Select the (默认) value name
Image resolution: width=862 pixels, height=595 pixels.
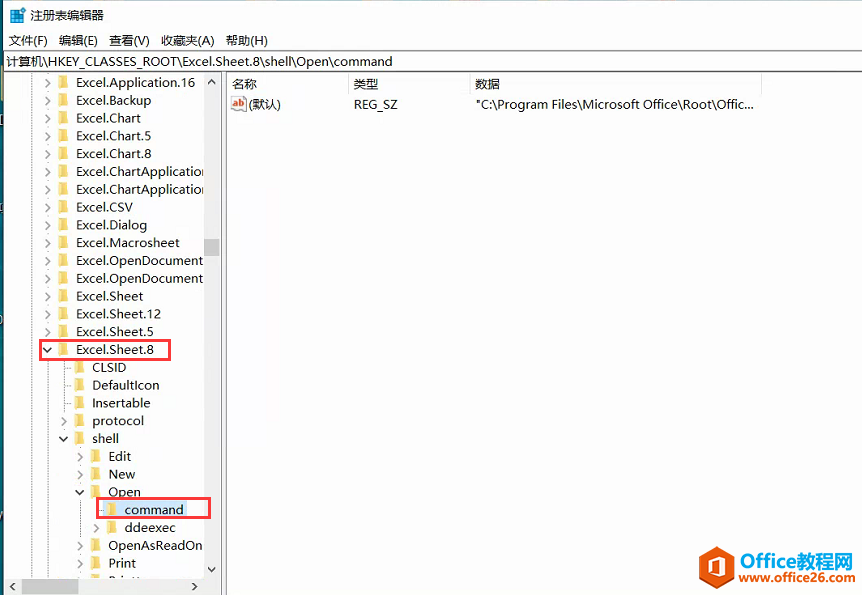(264, 104)
